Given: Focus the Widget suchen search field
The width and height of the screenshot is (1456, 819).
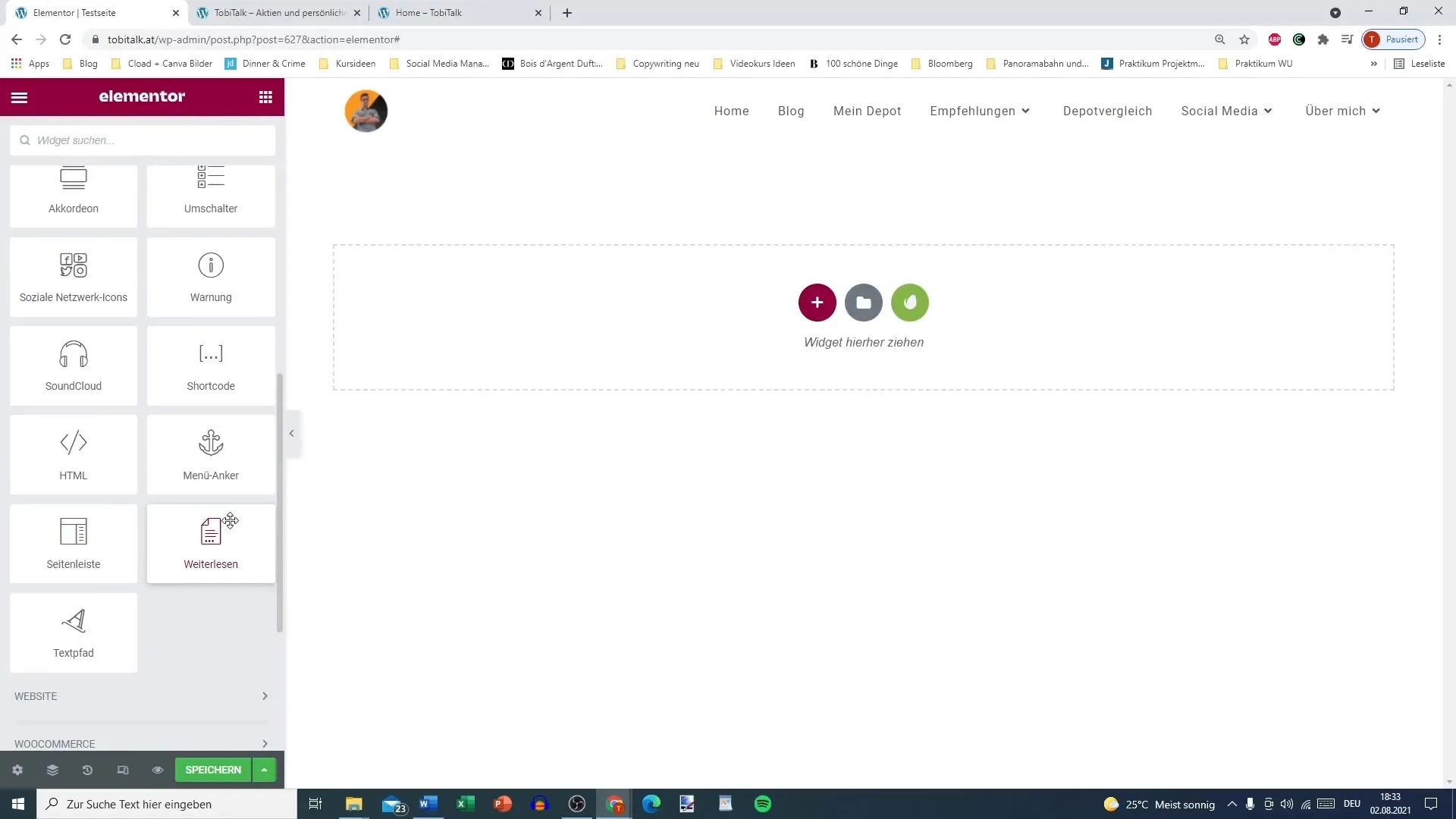Looking at the screenshot, I should (x=143, y=140).
